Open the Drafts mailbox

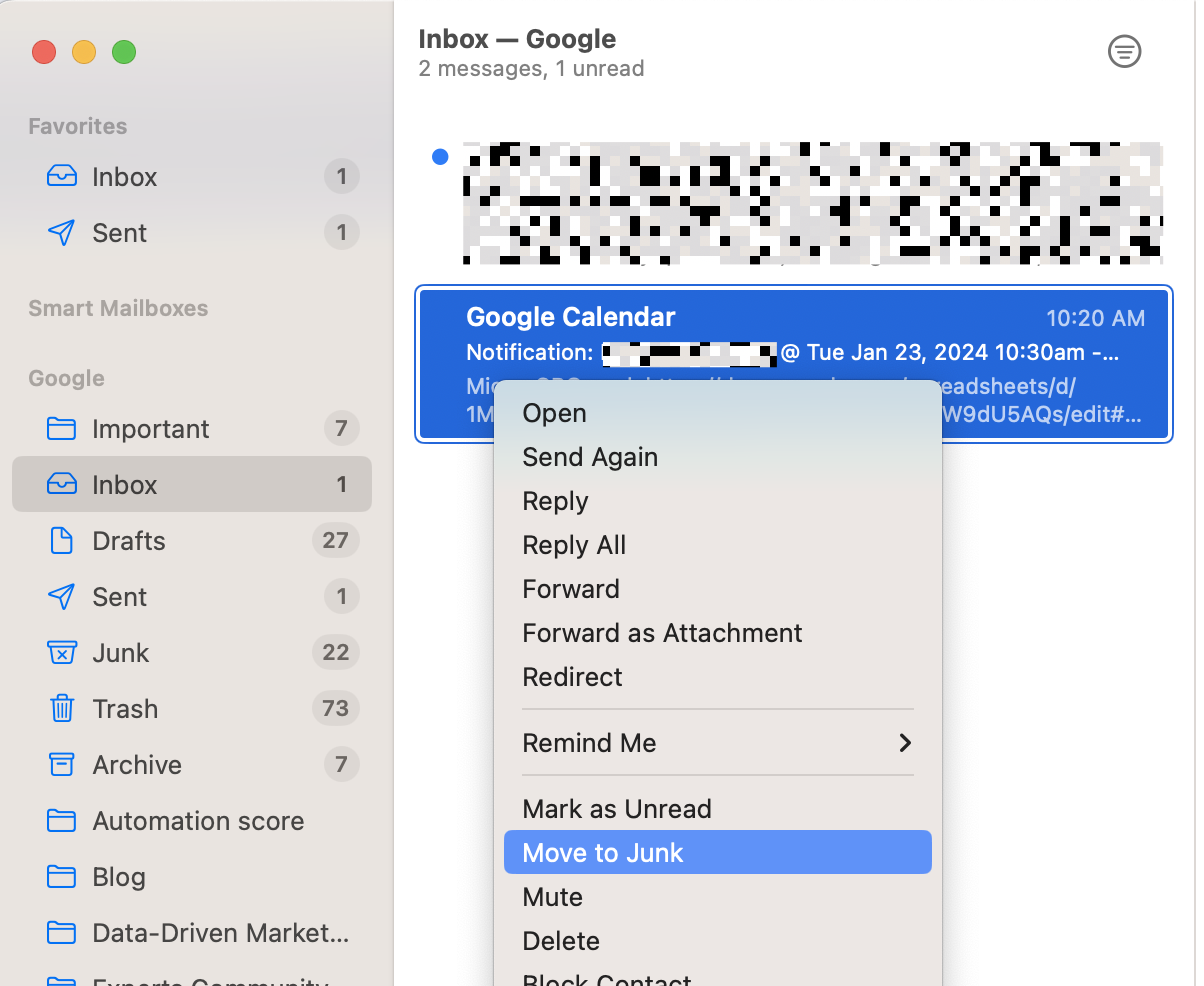coord(192,541)
